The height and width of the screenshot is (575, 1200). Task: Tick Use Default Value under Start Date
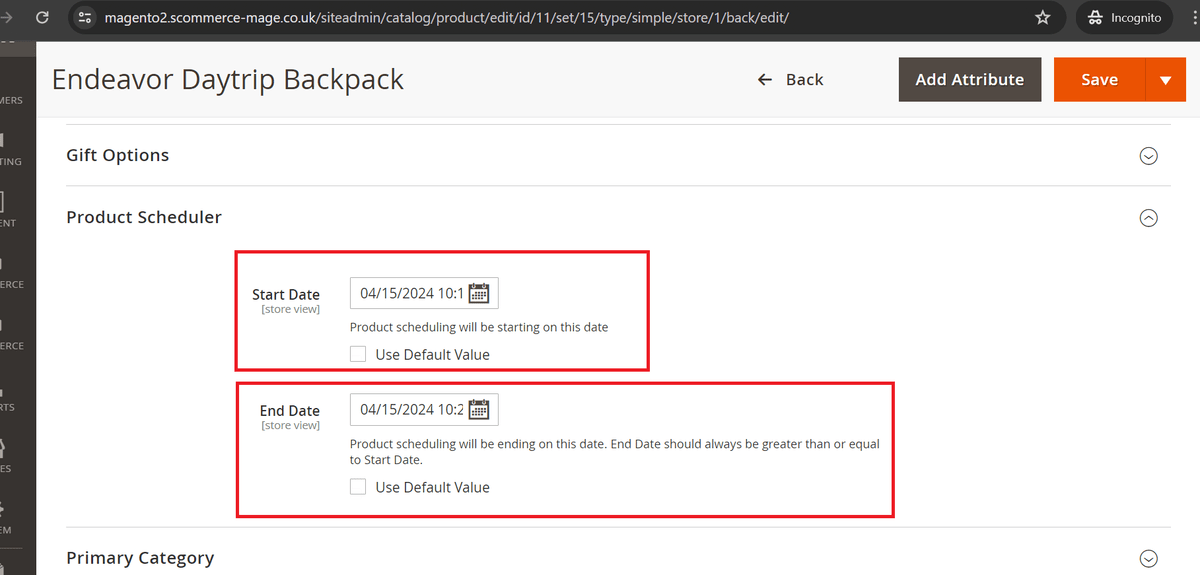(358, 354)
